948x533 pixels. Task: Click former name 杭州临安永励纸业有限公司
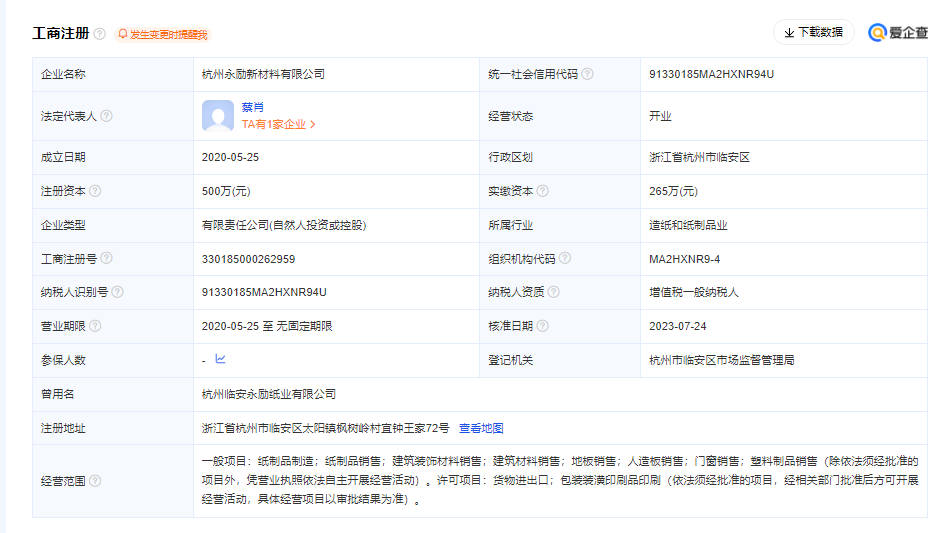pyautogui.click(x=268, y=394)
